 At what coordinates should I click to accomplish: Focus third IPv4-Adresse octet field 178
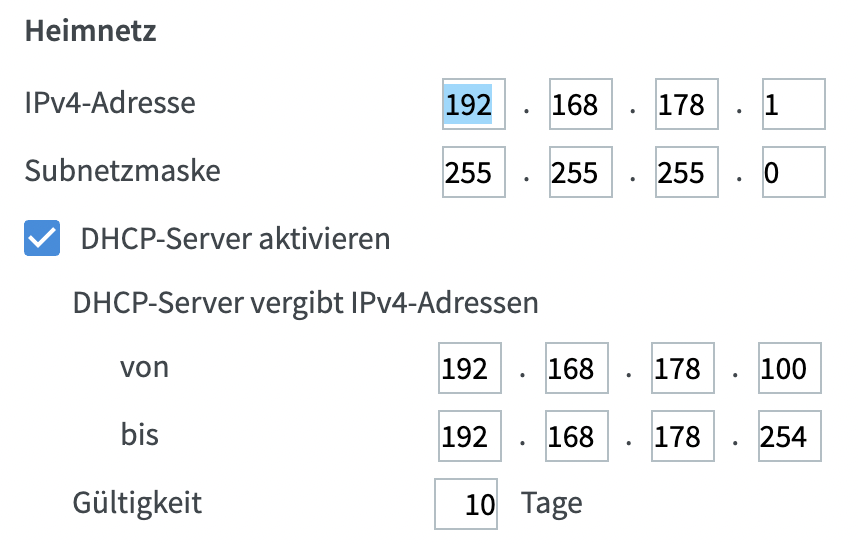click(x=687, y=104)
